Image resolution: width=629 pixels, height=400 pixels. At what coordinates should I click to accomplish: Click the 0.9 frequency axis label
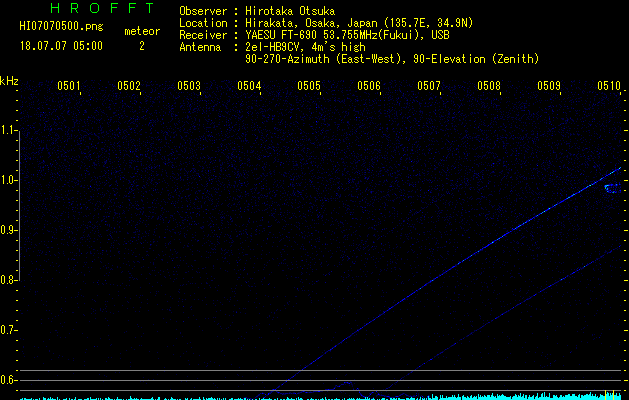point(8,230)
